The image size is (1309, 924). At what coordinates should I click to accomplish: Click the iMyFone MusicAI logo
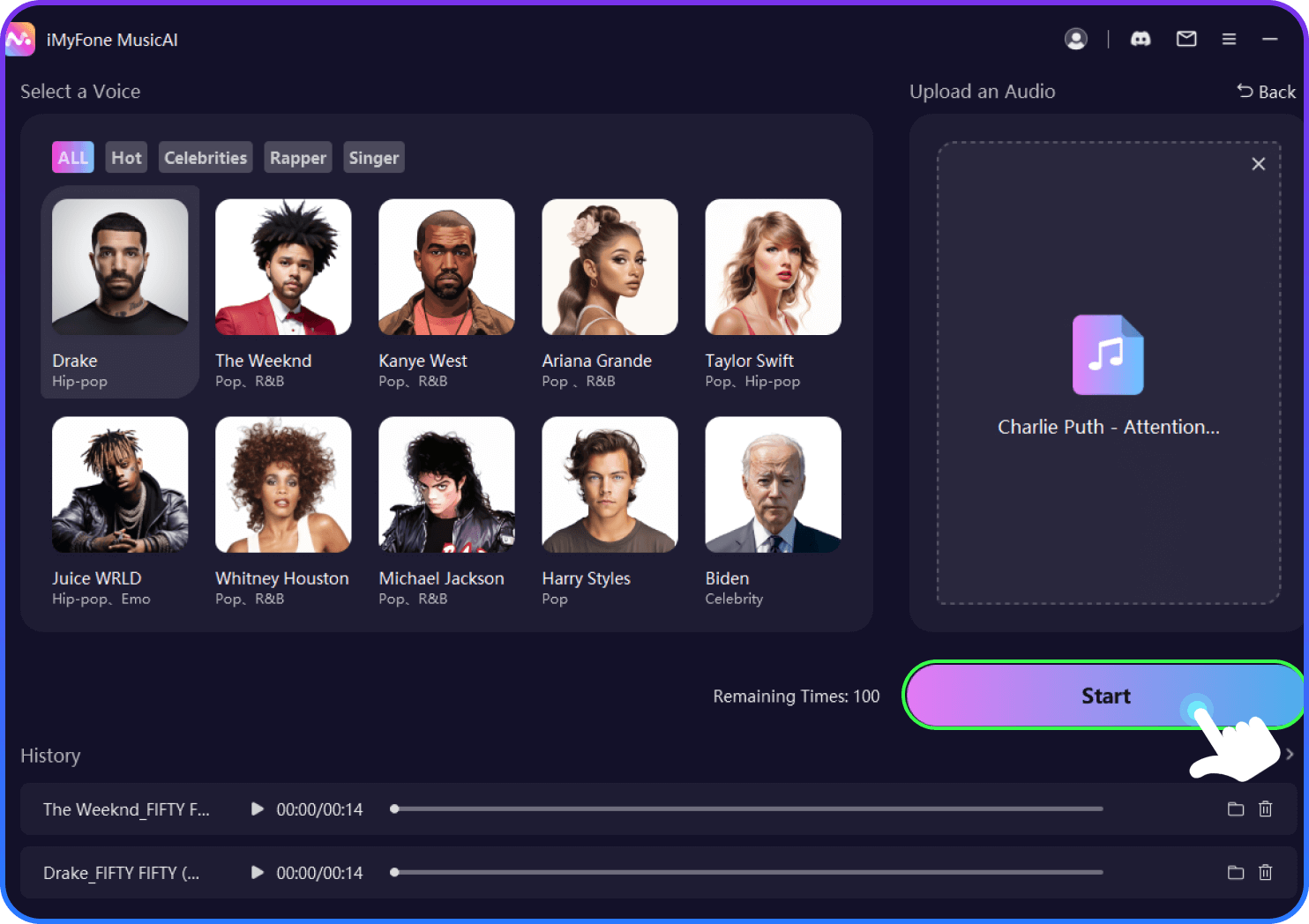tap(19, 40)
